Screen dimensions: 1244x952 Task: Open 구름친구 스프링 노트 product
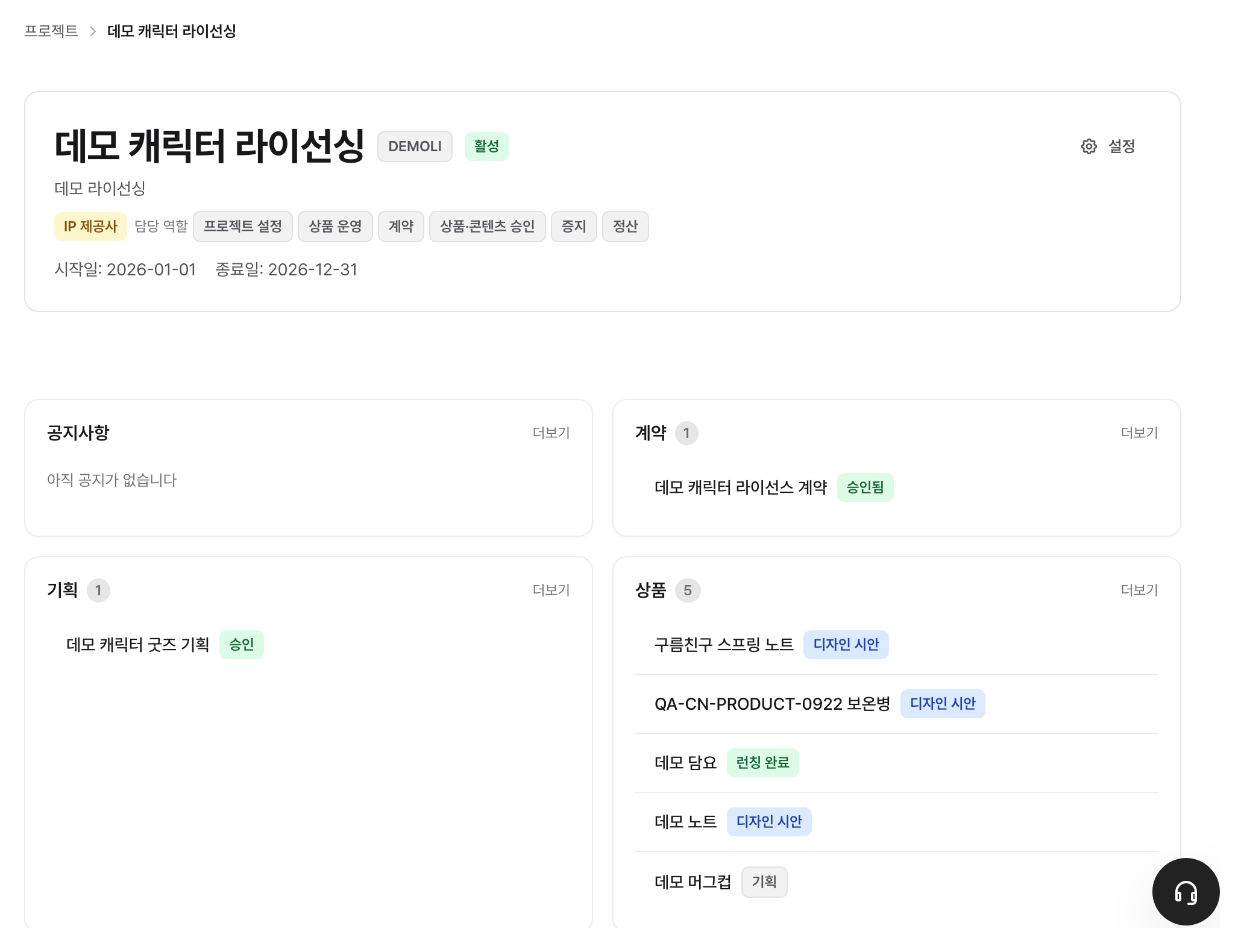tap(724, 645)
